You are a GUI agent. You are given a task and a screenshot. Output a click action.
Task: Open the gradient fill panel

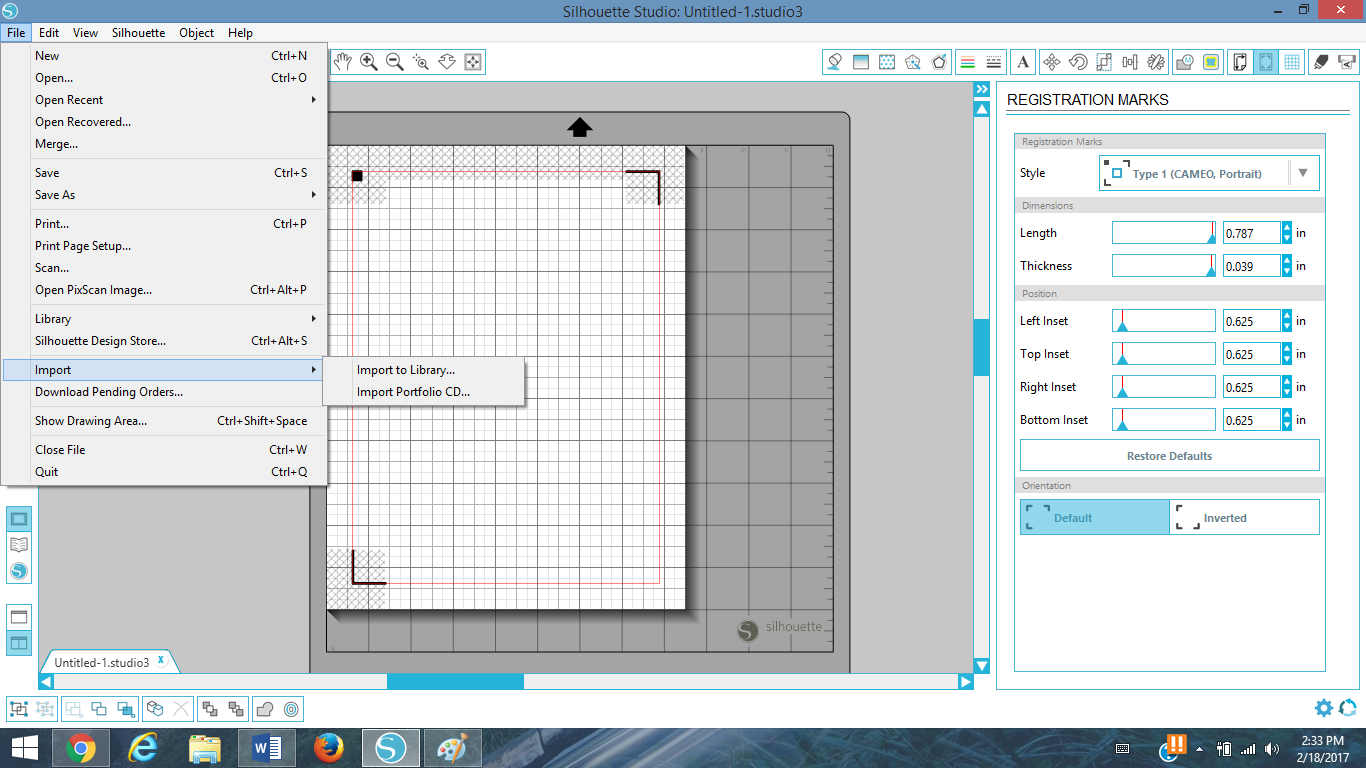[861, 62]
